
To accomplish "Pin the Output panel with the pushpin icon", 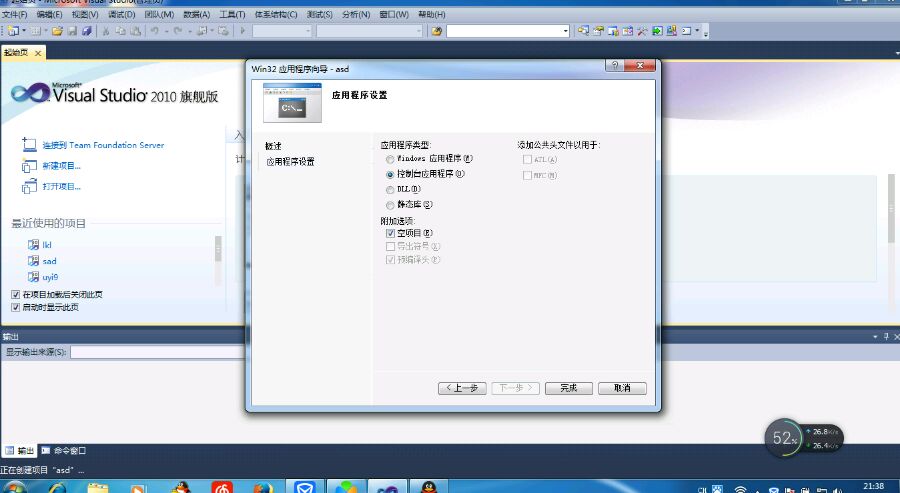I will [886, 336].
